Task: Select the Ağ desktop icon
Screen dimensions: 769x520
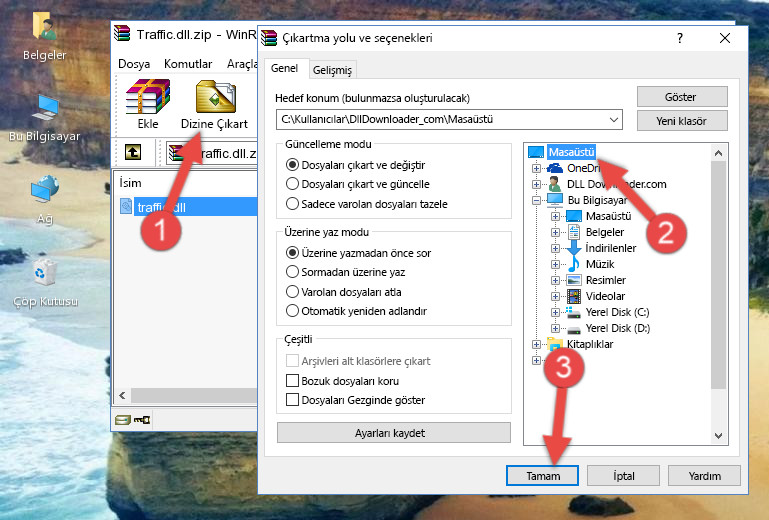Action: [x=45, y=199]
